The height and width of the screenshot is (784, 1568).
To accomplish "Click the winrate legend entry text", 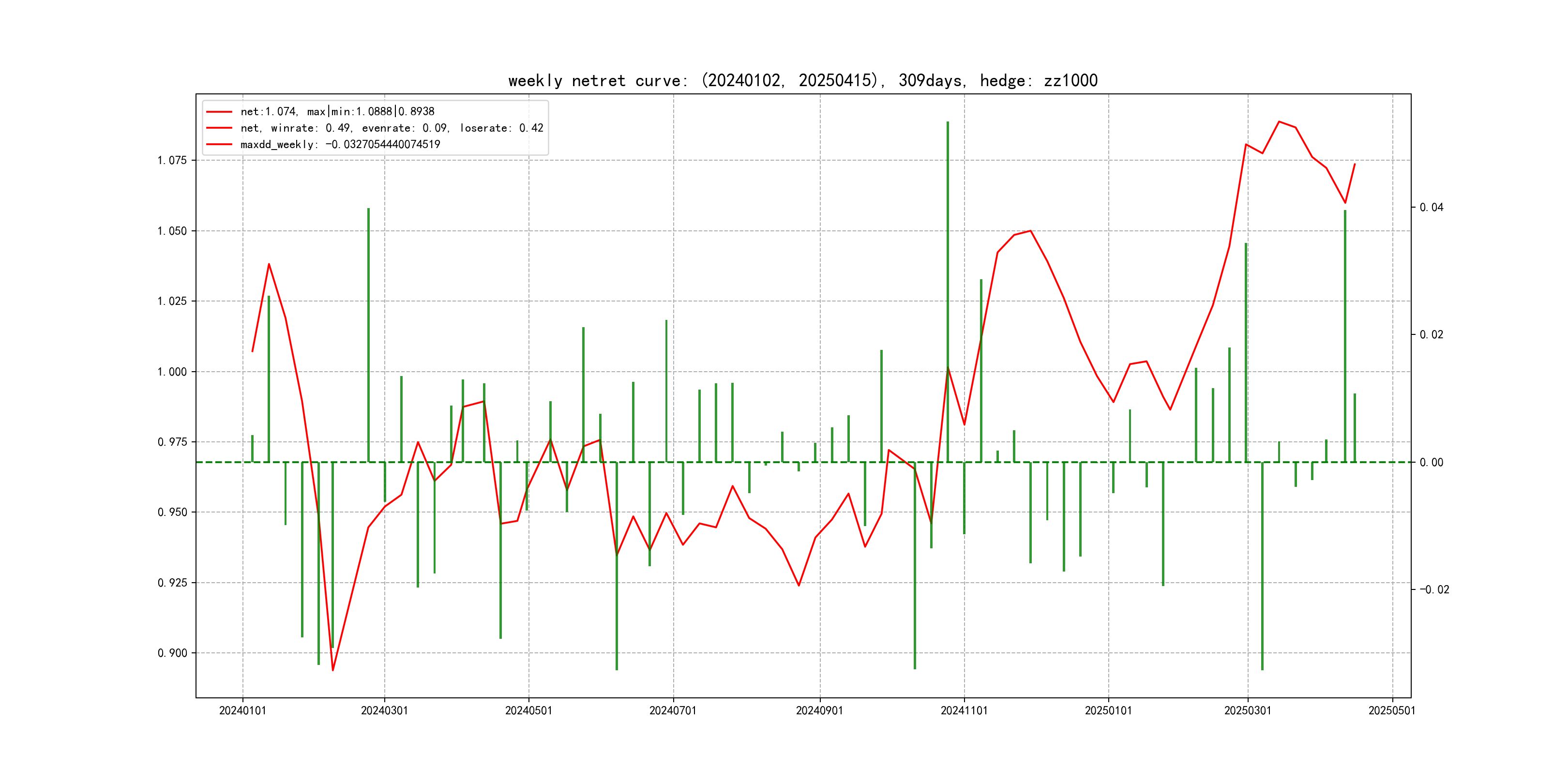I will (392, 128).
